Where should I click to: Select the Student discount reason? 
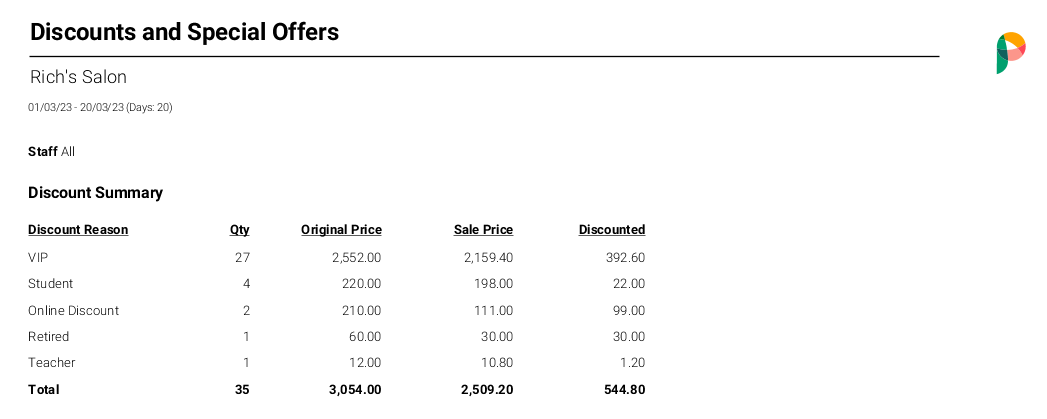51,283
